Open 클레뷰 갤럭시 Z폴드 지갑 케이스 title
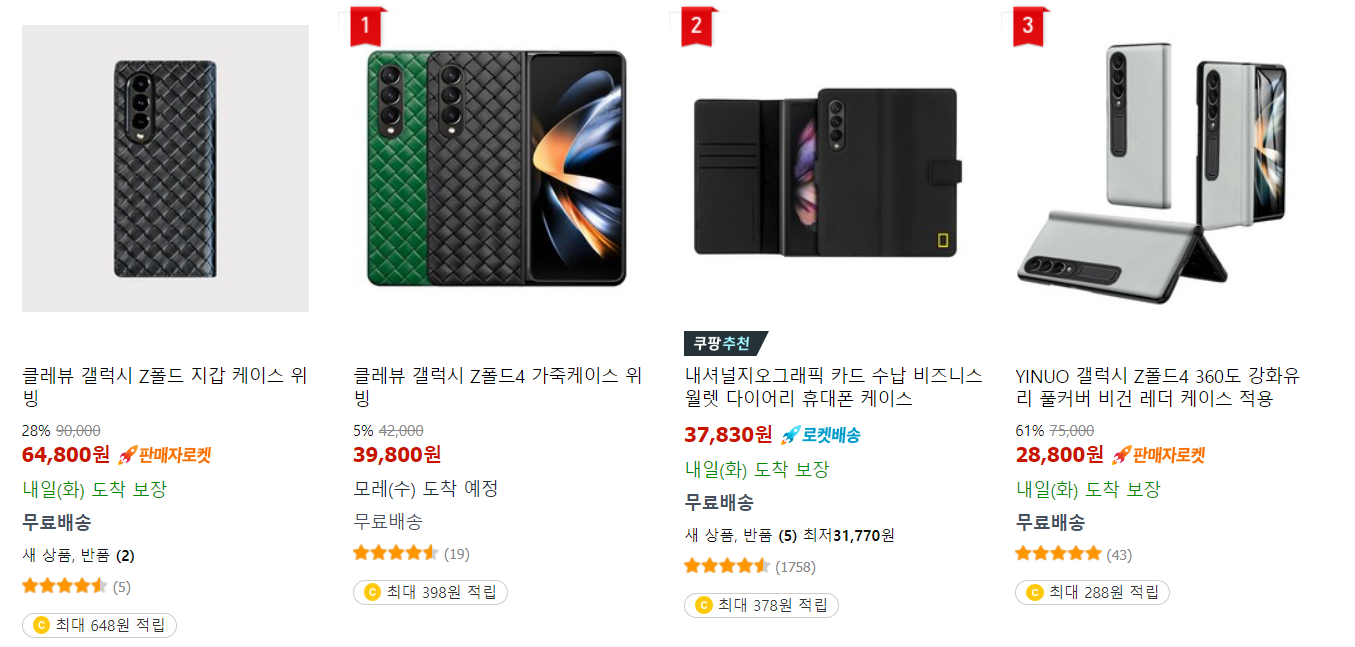The height and width of the screenshot is (647, 1355). click(165, 388)
